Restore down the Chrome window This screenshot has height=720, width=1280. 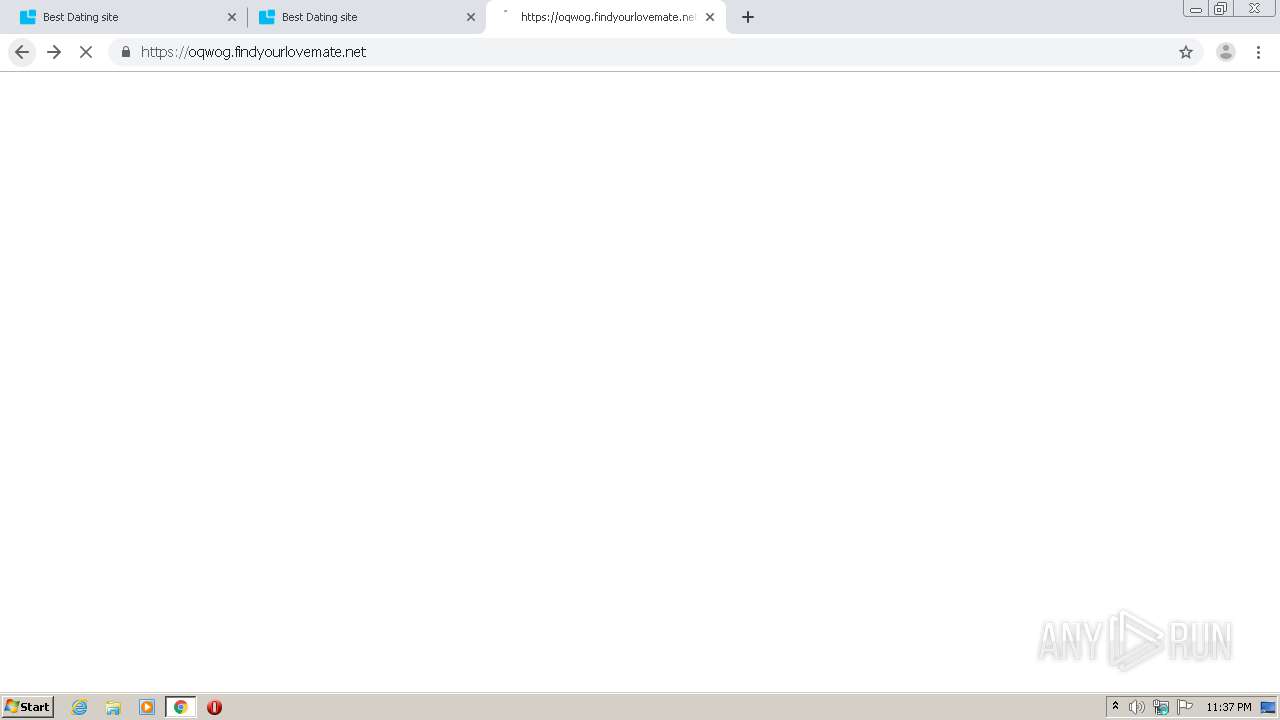[1220, 9]
